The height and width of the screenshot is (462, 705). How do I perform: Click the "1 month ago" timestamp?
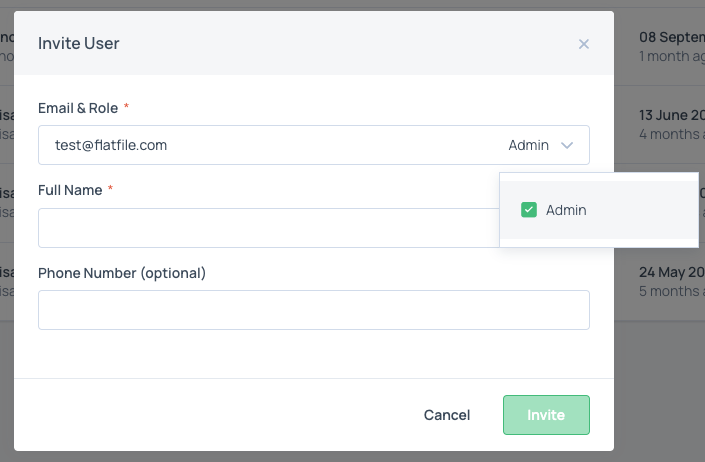672,57
